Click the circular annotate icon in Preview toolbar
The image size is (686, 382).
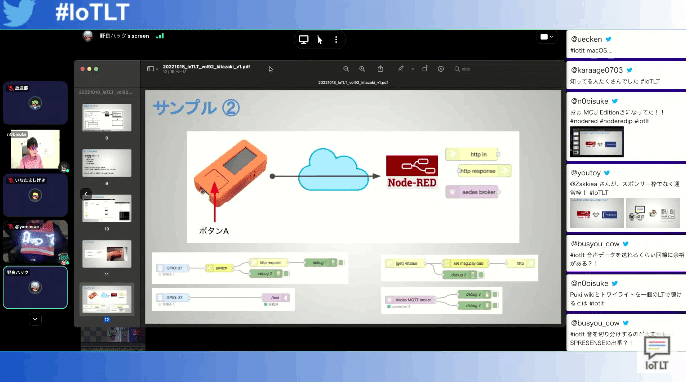(x=441, y=69)
